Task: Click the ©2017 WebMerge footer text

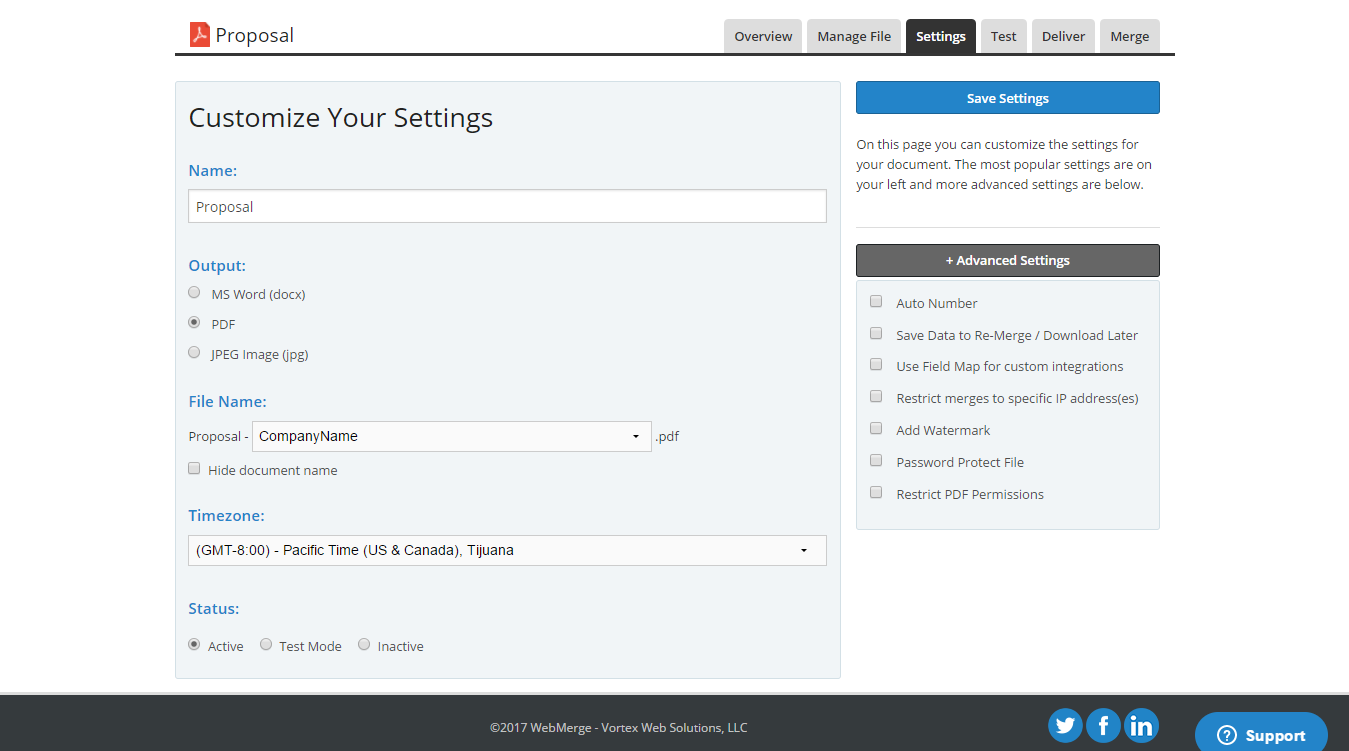Action: pyautogui.click(x=618, y=728)
